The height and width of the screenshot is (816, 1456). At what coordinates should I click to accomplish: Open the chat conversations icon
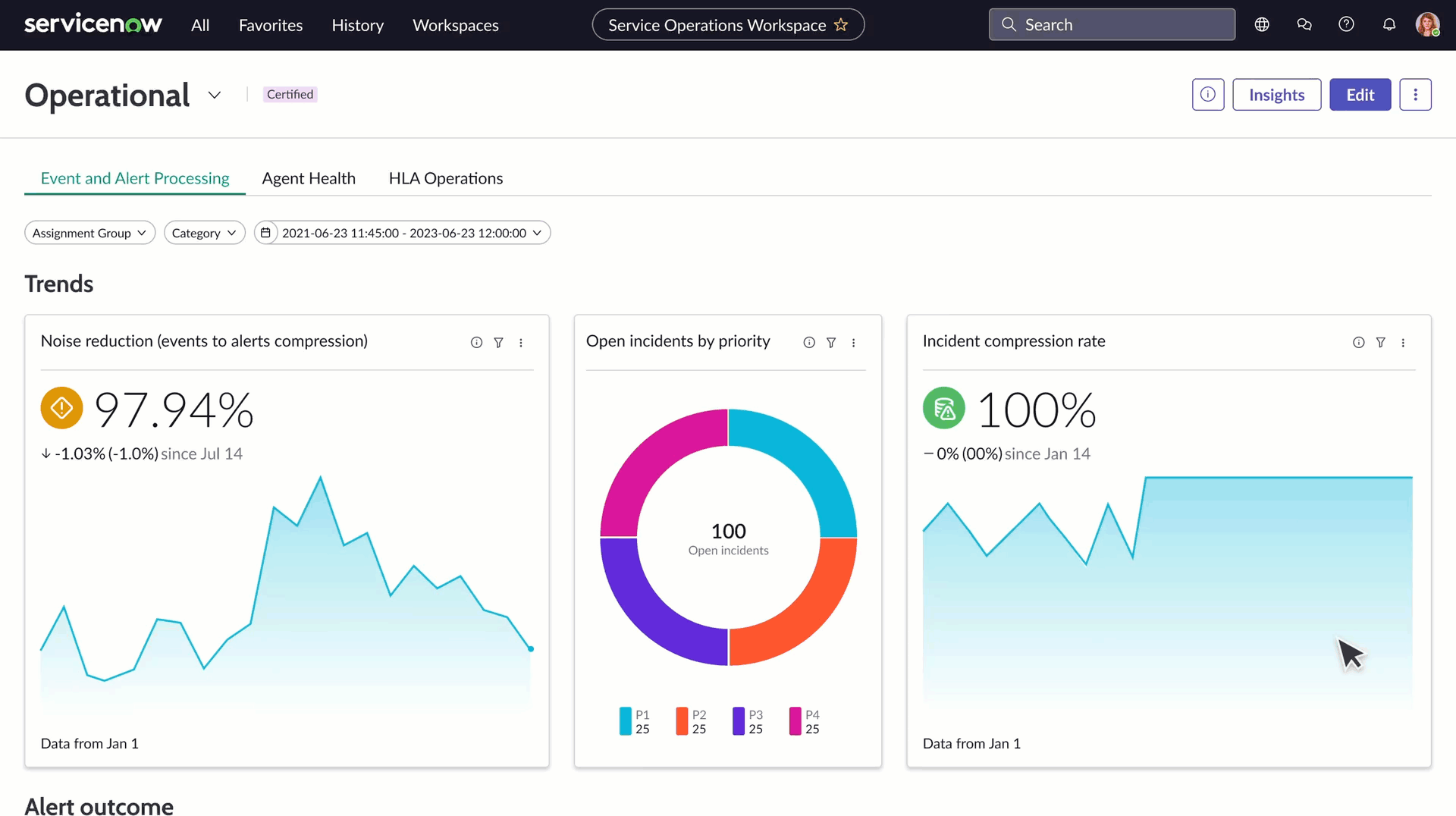(x=1304, y=24)
